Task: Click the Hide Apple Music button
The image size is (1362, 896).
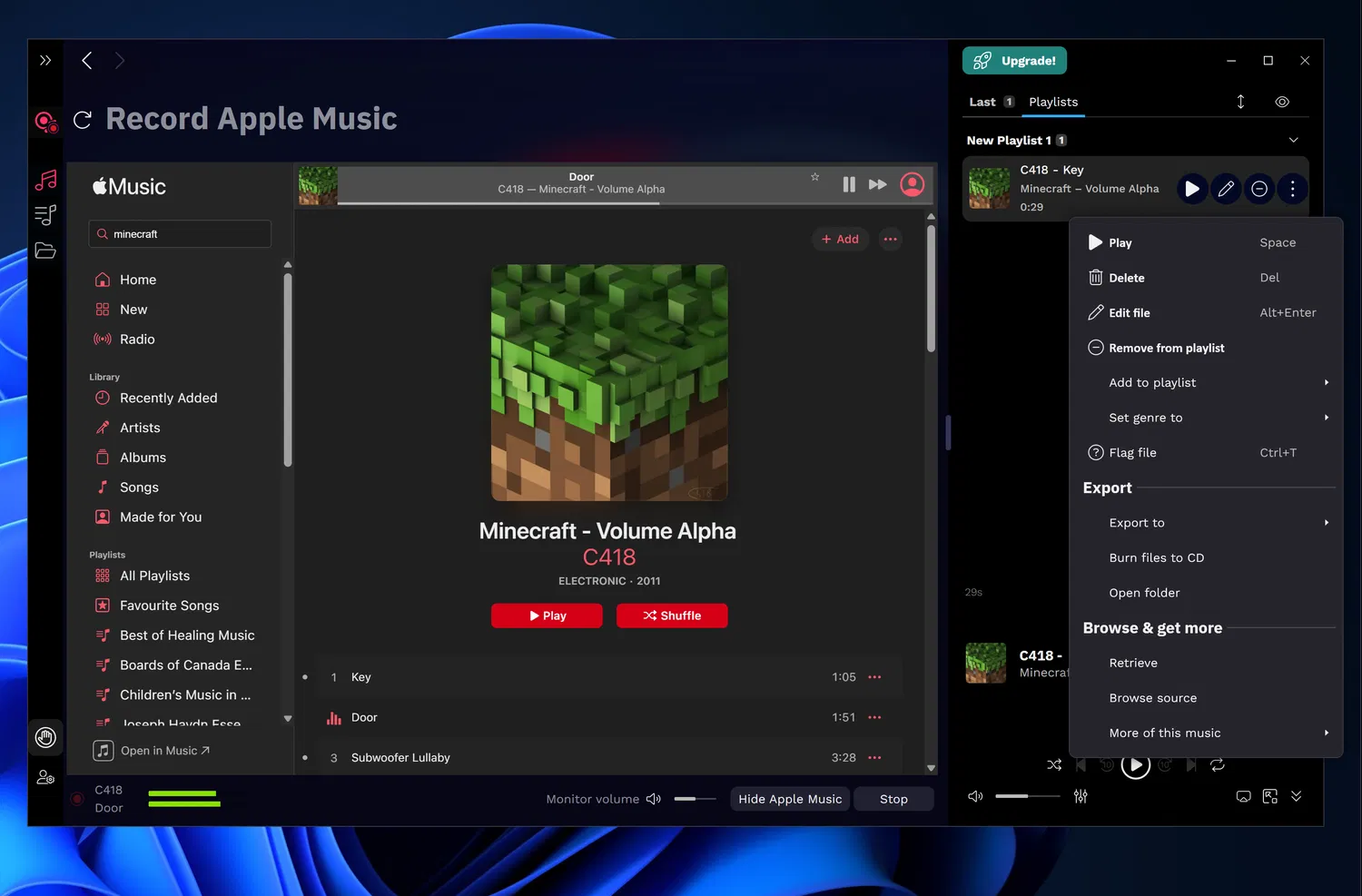Action: [x=790, y=799]
